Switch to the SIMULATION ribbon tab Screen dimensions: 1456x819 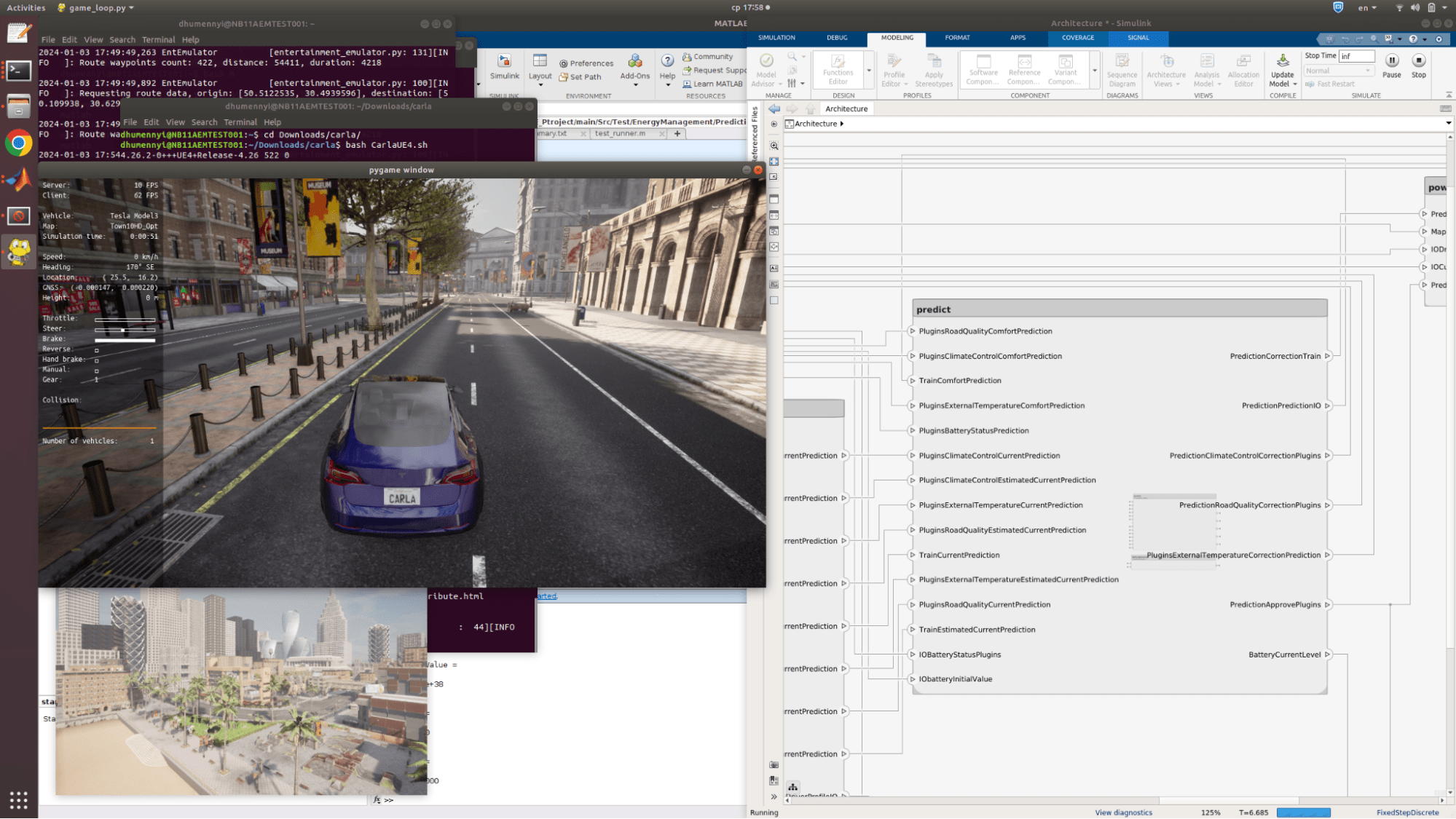(x=776, y=38)
